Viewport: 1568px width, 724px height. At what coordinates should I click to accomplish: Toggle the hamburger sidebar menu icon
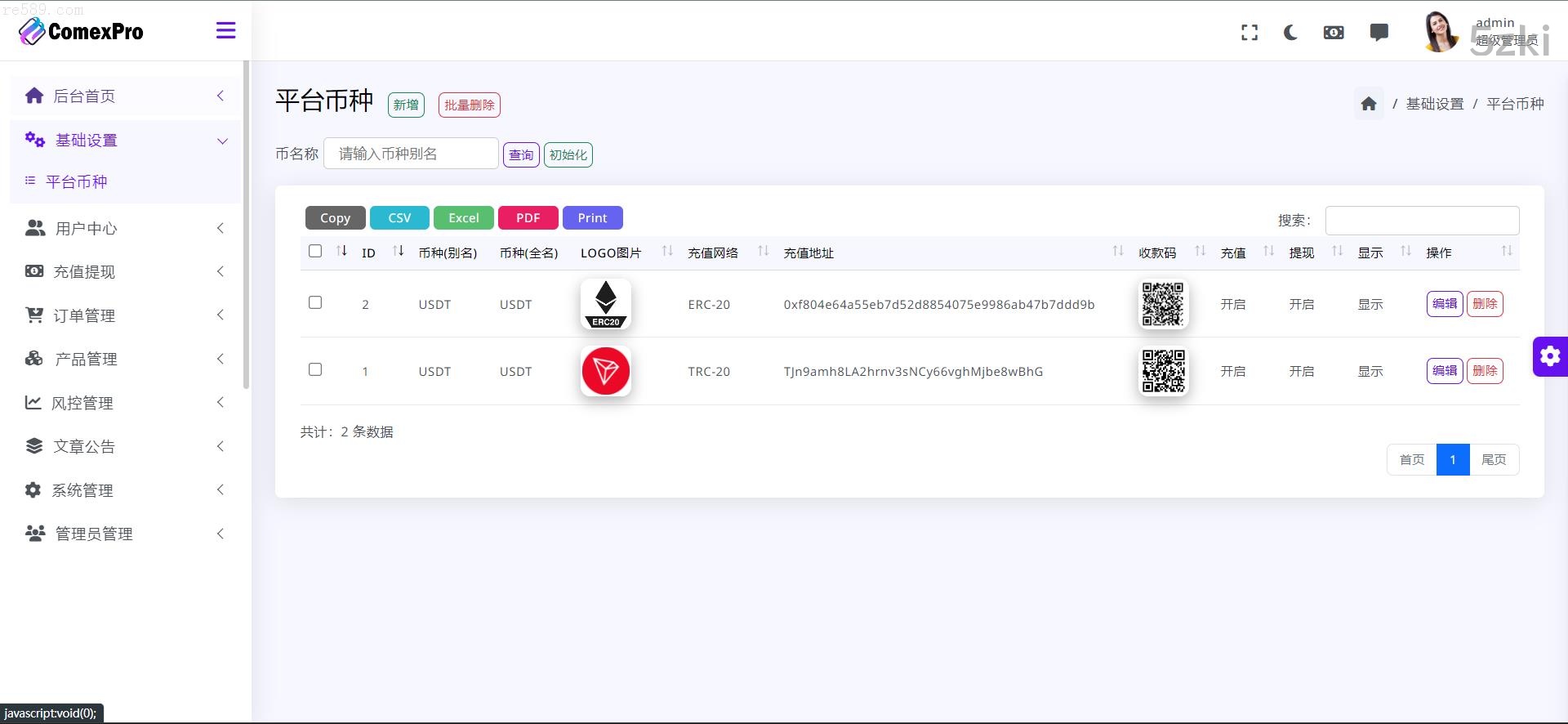point(225,31)
